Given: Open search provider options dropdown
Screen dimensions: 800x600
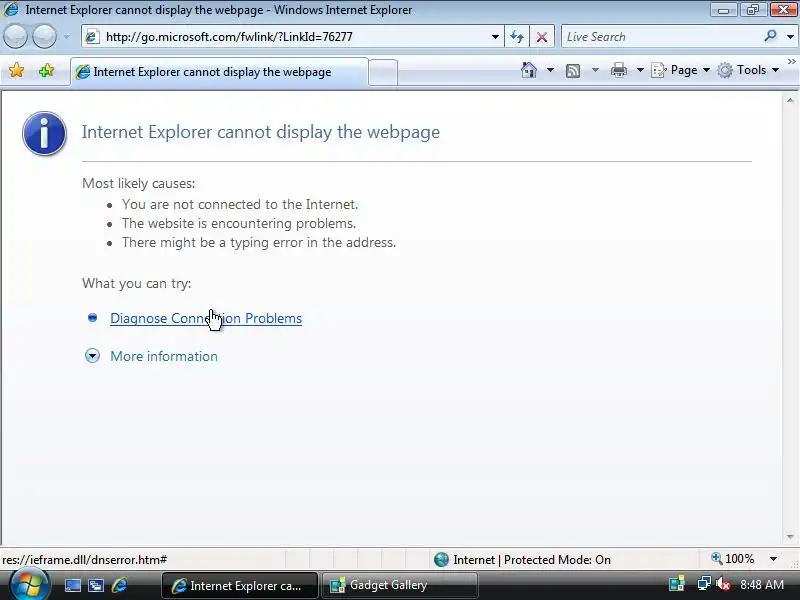Looking at the screenshot, I should [x=790, y=37].
